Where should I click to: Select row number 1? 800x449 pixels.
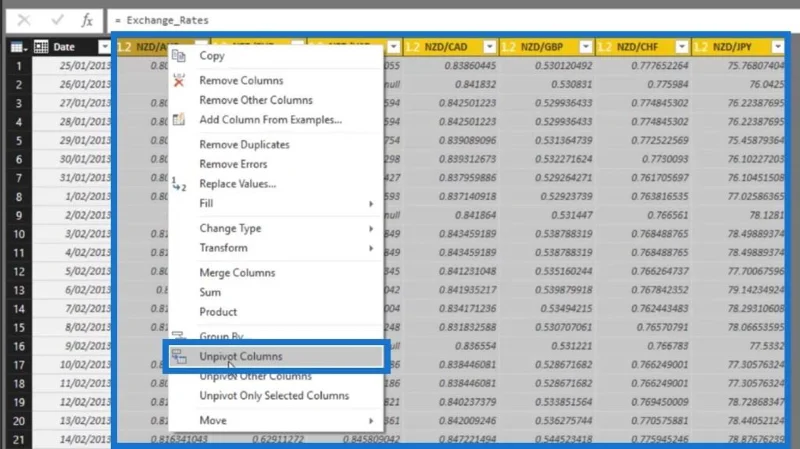click(x=19, y=66)
